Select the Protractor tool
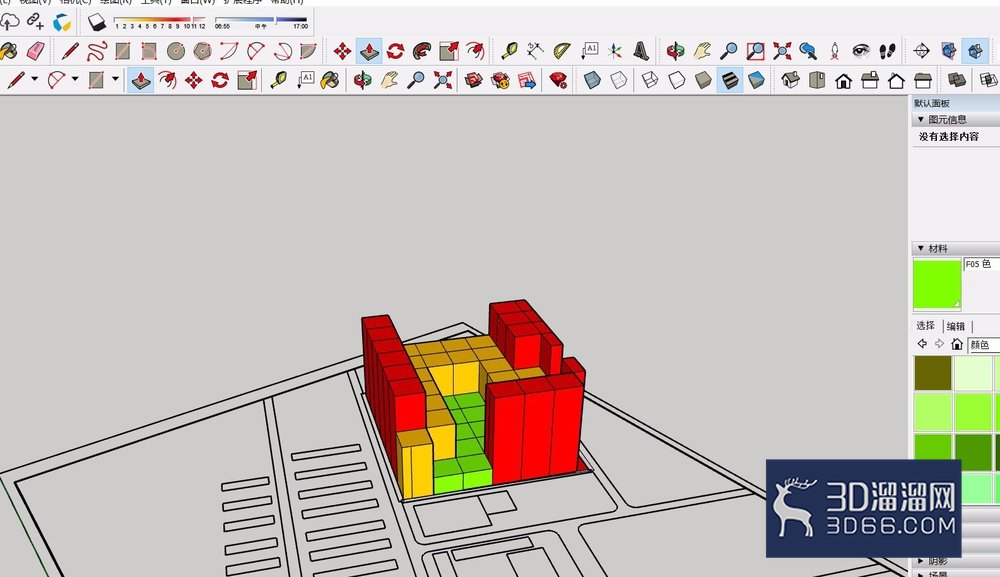Image resolution: width=1000 pixels, height=577 pixels. pos(561,51)
